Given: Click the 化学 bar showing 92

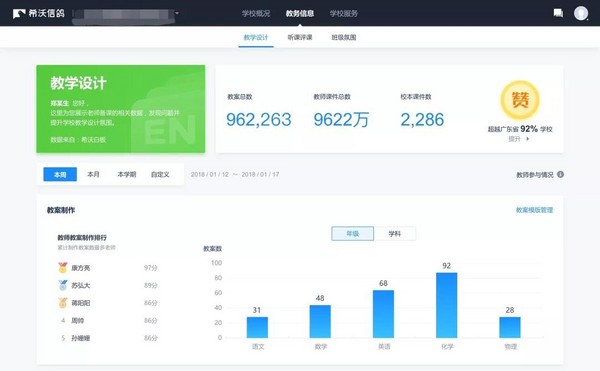Looking at the screenshot, I should pos(447,305).
